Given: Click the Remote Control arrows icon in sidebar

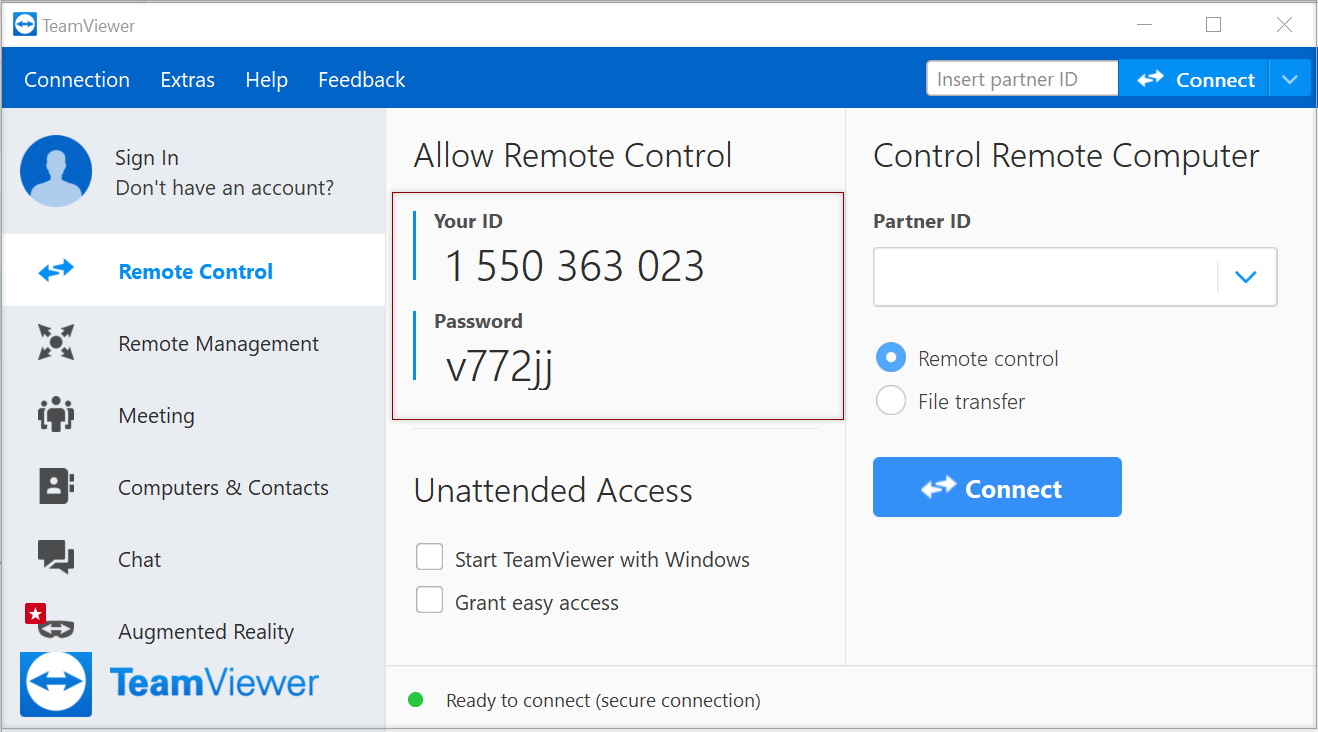Looking at the screenshot, I should (x=56, y=271).
